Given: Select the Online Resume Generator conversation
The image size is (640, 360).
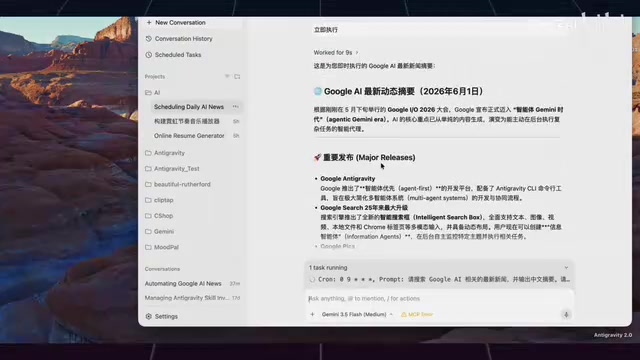Looking at the screenshot, I should [x=189, y=136].
